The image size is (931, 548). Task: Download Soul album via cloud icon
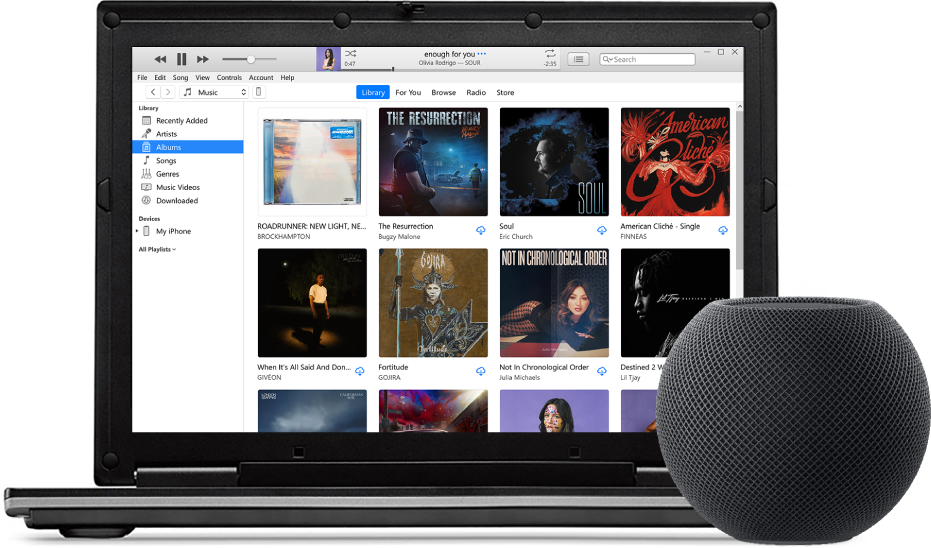click(x=602, y=230)
